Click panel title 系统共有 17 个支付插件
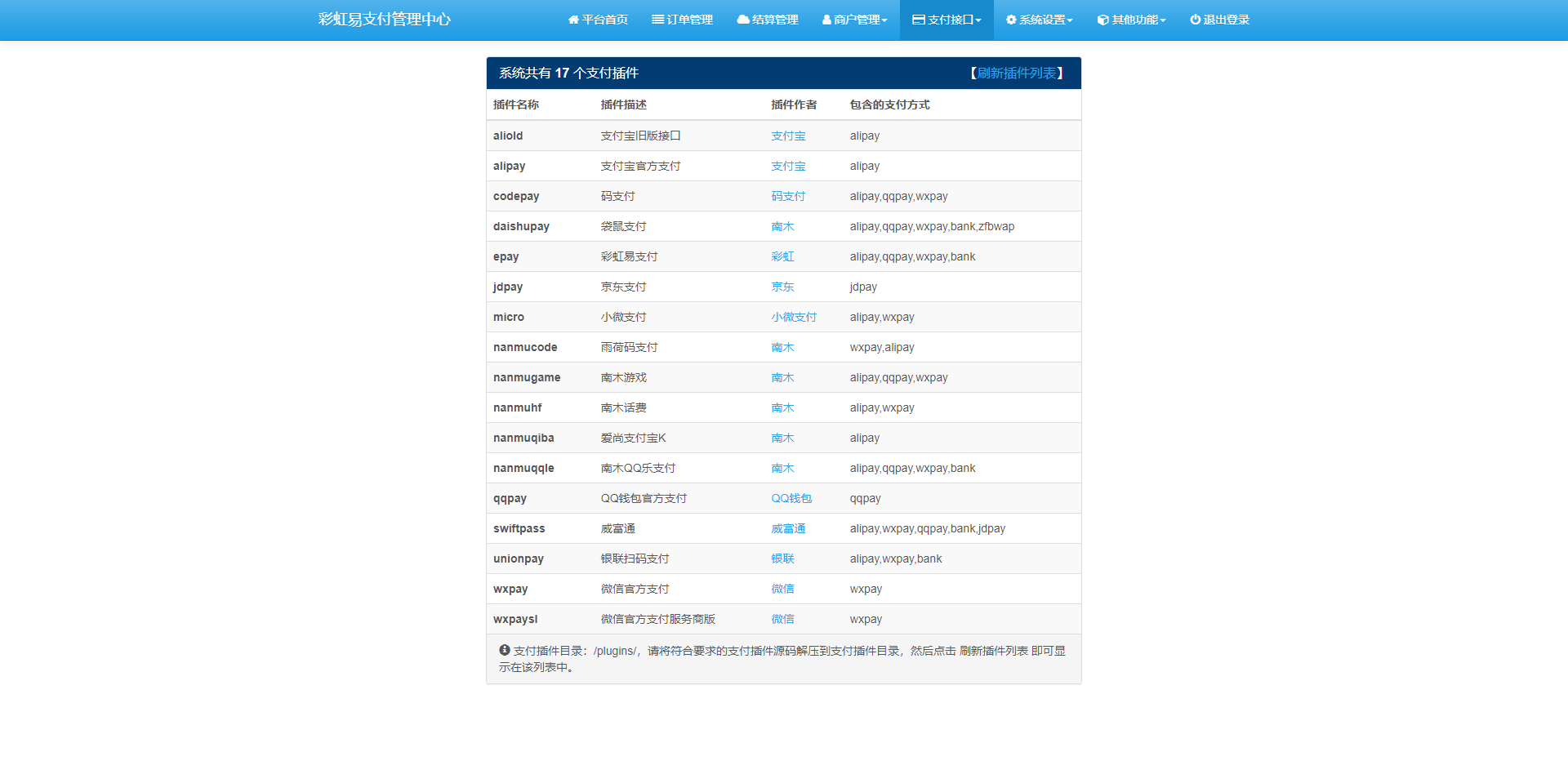 [568, 73]
